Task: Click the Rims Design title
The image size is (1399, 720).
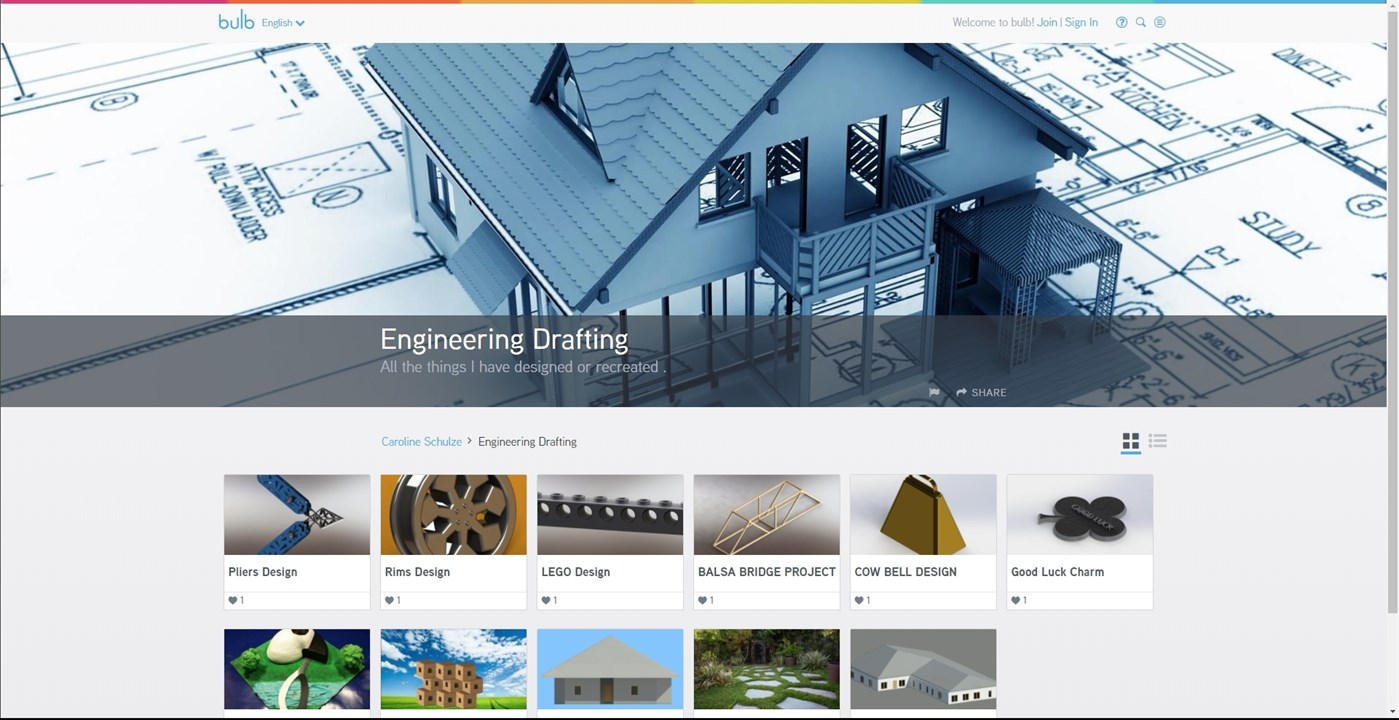Action: click(417, 572)
